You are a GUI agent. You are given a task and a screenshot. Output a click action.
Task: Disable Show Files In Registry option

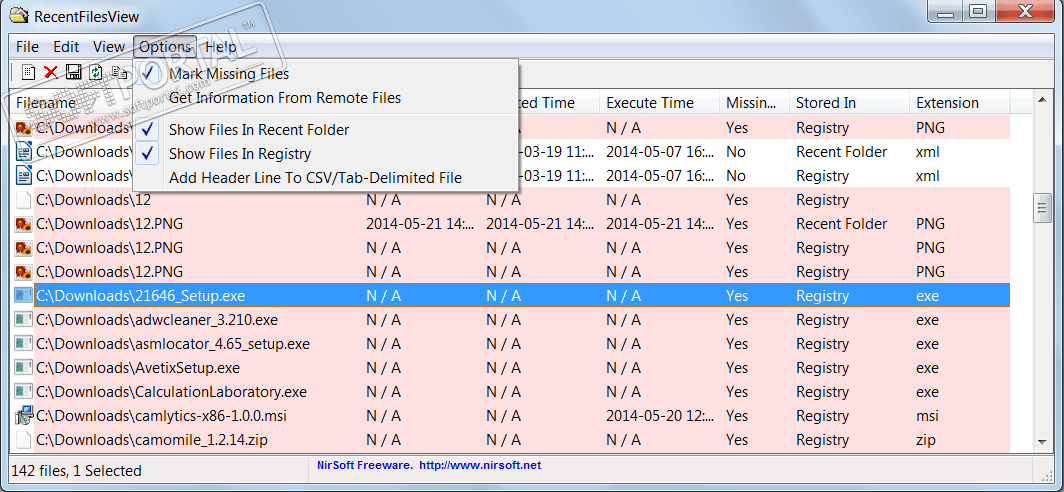[x=239, y=154]
